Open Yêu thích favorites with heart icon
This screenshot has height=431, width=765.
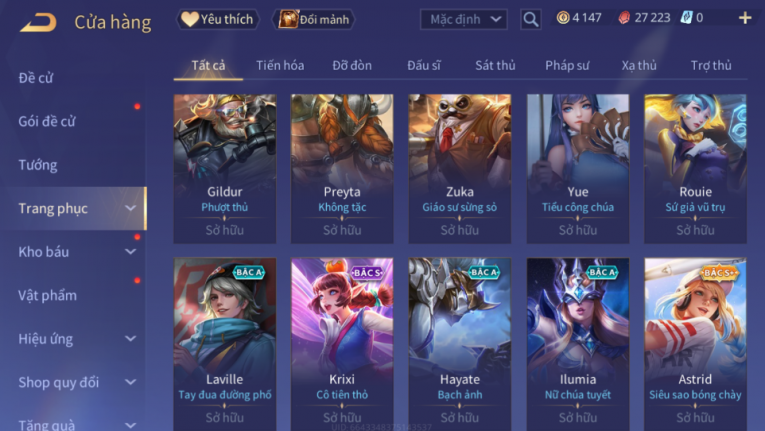tap(218, 20)
